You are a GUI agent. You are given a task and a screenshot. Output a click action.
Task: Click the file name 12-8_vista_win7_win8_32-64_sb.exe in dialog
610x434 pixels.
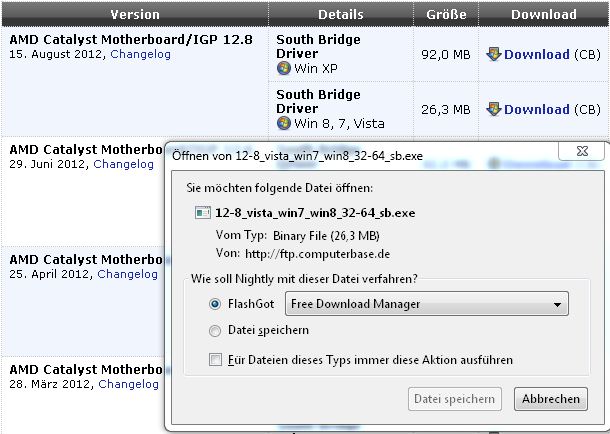315,213
